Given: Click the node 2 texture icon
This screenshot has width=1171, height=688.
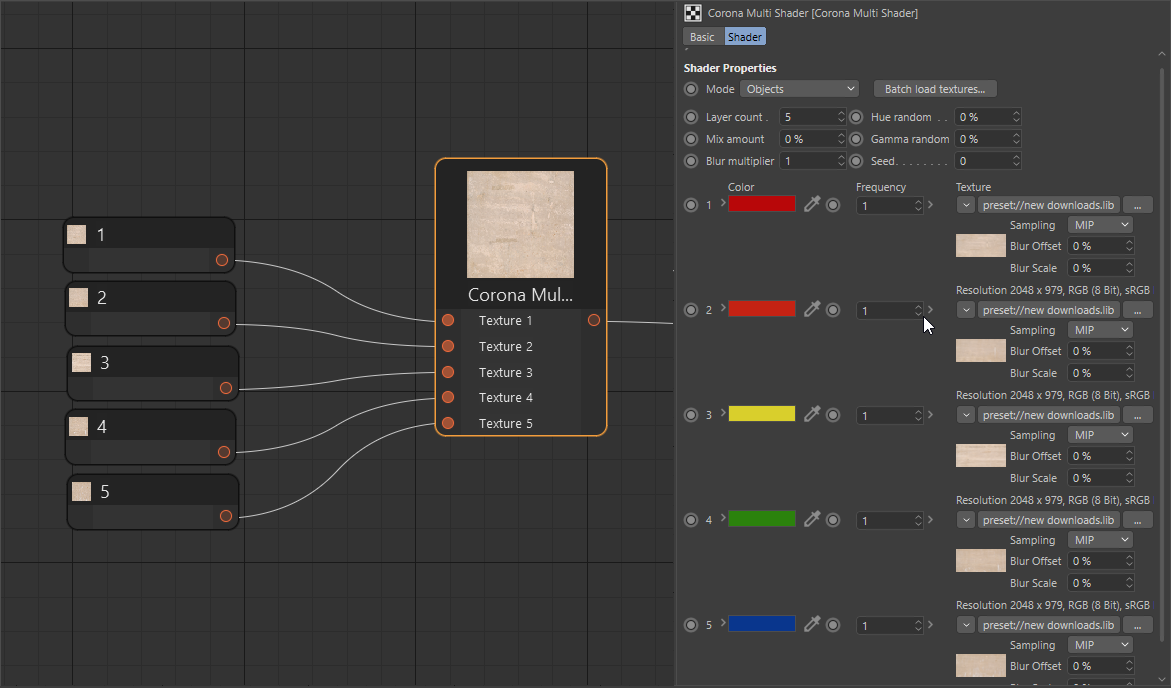Looking at the screenshot, I should point(78,297).
